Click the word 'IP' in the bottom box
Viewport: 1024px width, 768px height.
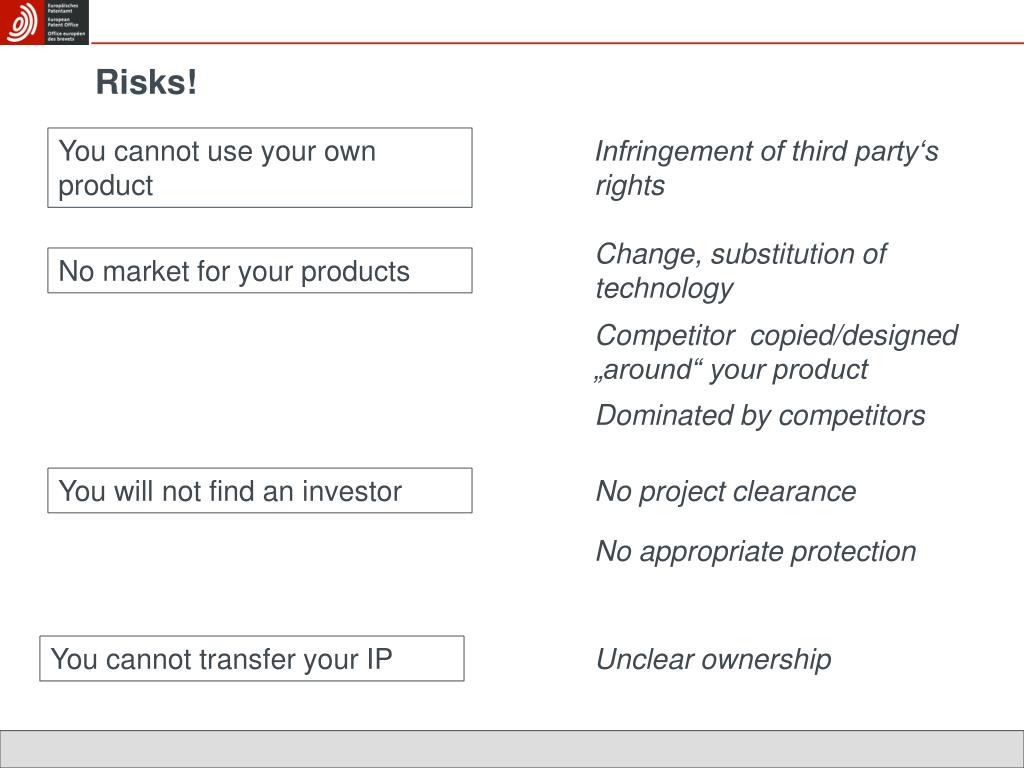[379, 659]
